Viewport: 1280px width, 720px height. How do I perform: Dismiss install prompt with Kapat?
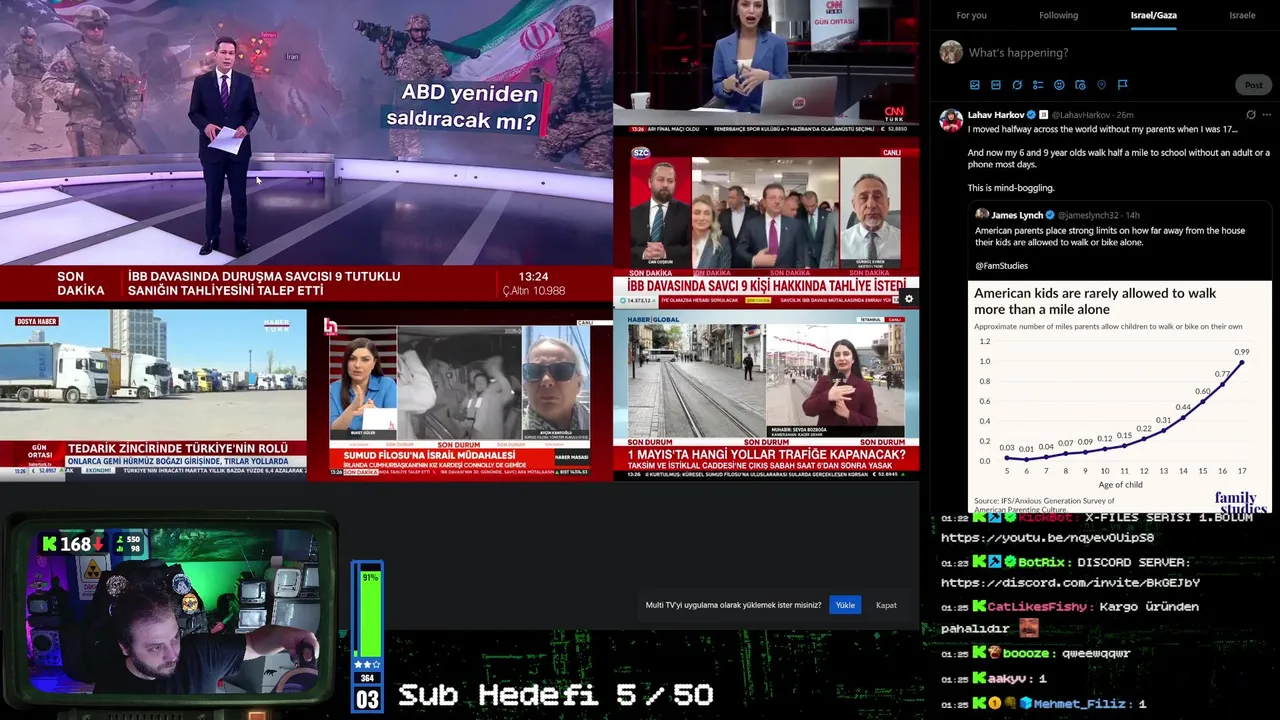886,605
